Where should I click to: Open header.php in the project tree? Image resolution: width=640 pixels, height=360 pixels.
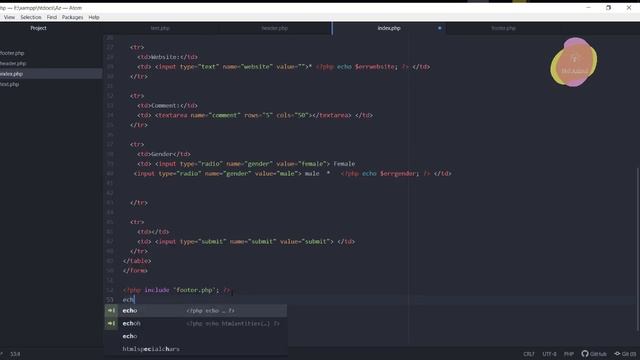click(x=13, y=63)
